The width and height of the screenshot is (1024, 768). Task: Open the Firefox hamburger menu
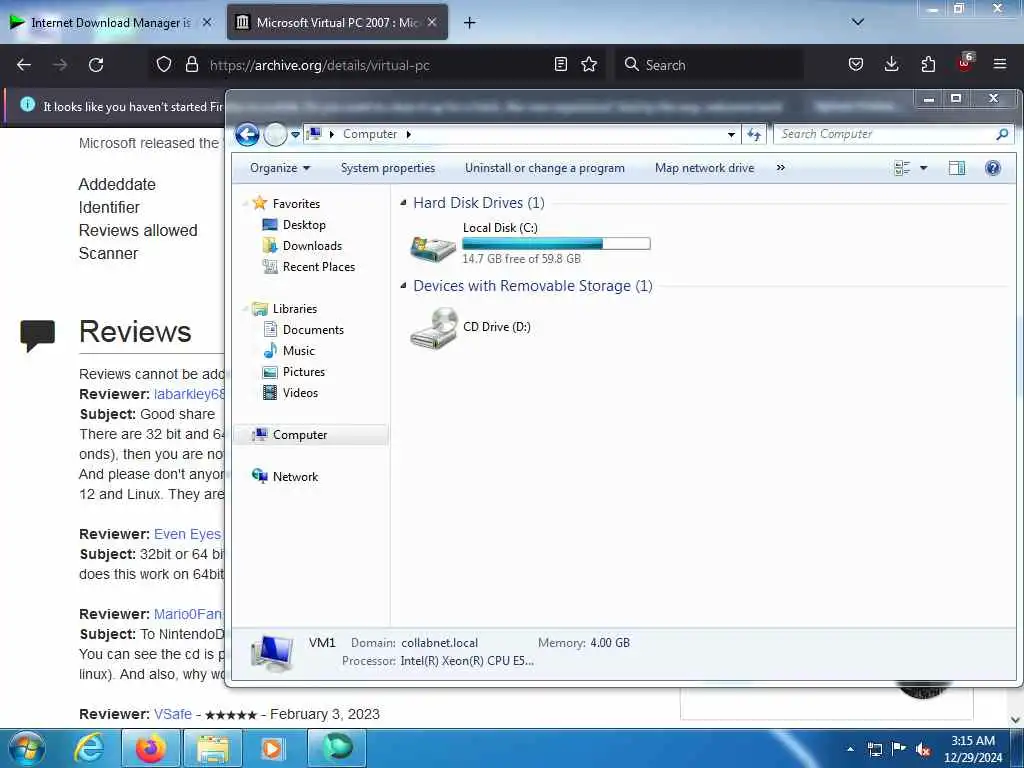click(1000, 64)
